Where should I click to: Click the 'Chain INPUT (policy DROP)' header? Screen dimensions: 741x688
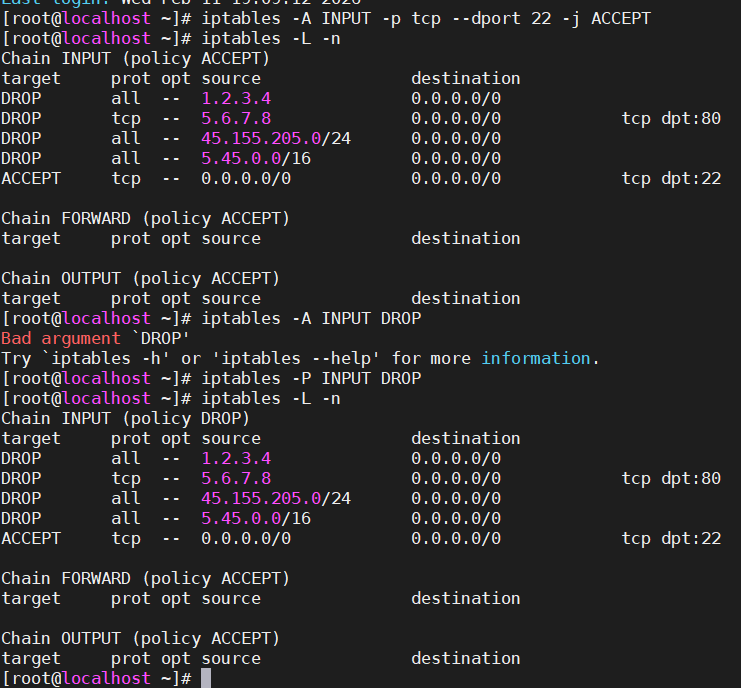125,418
